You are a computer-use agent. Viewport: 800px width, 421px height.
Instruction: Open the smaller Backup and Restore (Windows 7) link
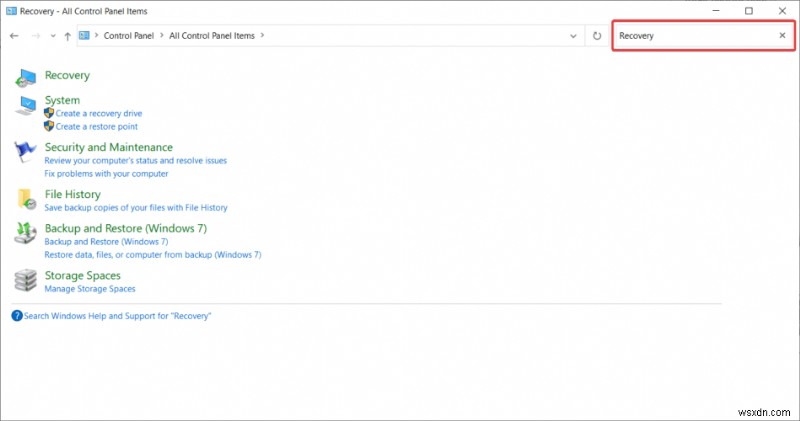click(x=106, y=241)
